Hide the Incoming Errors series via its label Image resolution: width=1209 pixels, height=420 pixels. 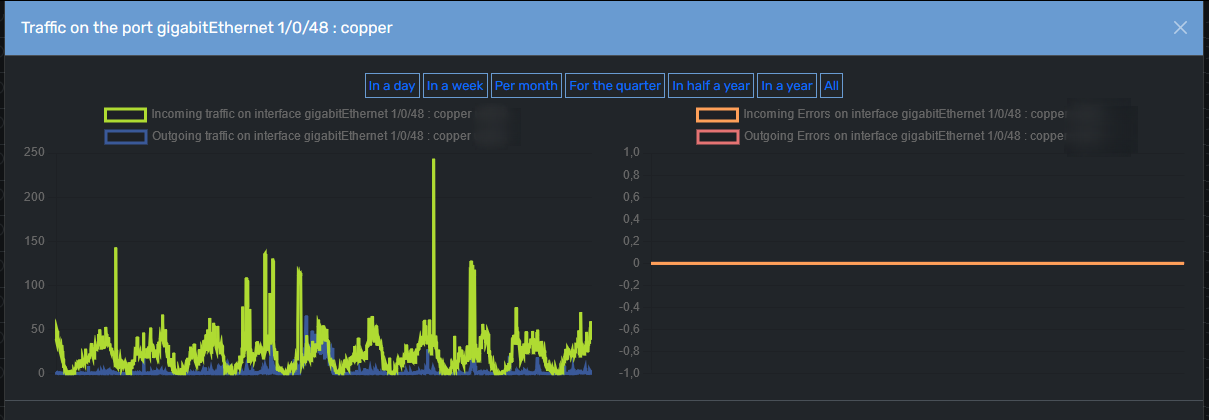[x=905, y=114]
